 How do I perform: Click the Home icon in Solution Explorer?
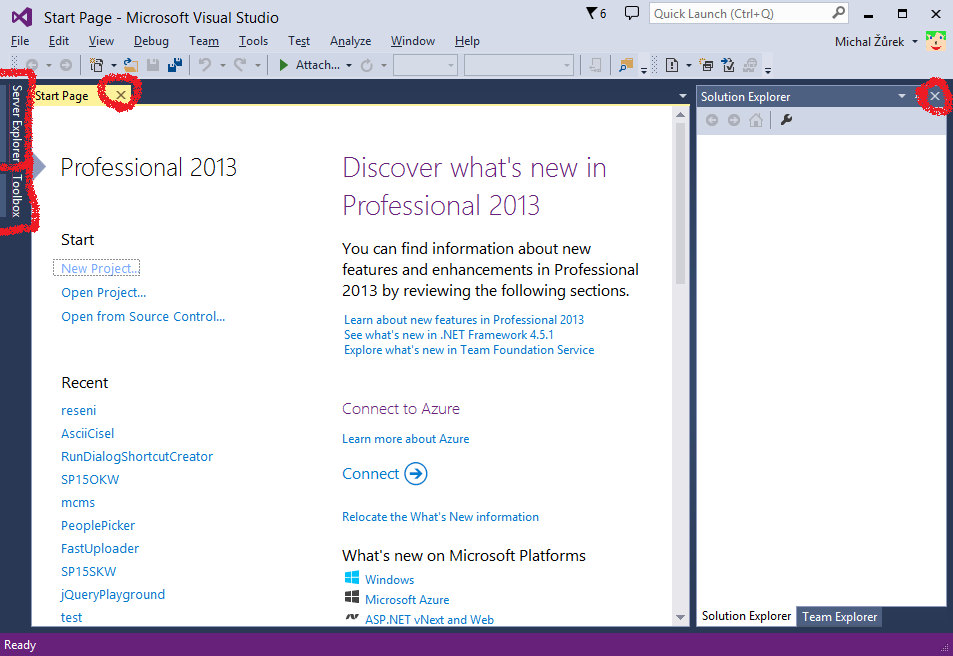(756, 120)
